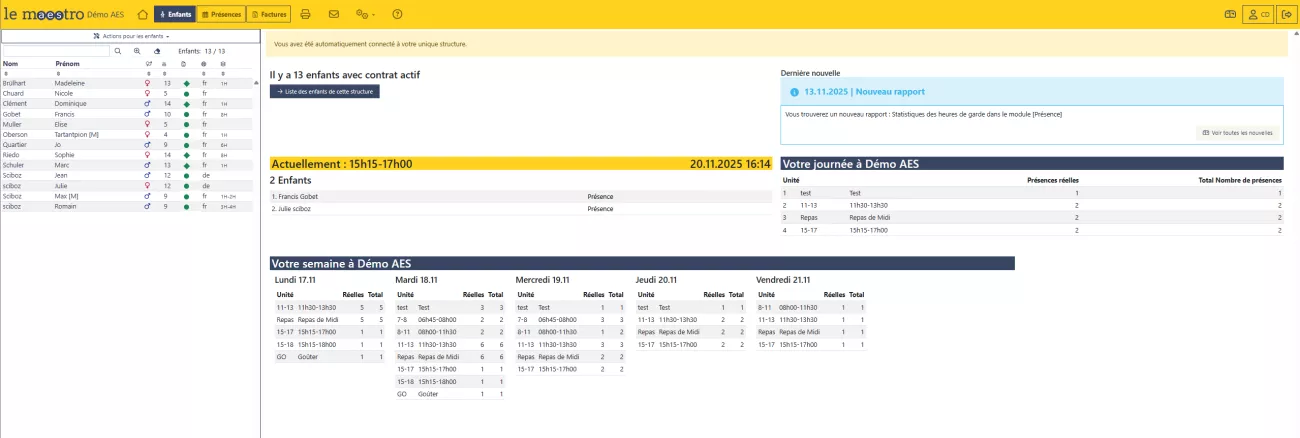Click the printer icon in top toolbar
This screenshot has width=1300, height=438.
point(306,14)
